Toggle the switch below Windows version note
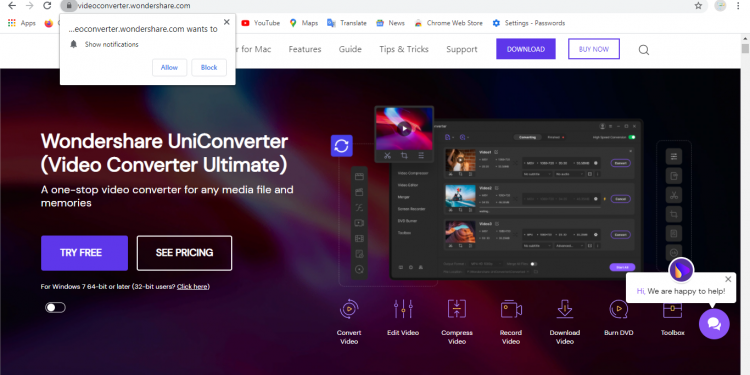This screenshot has height=375, width=750. pos(55,308)
